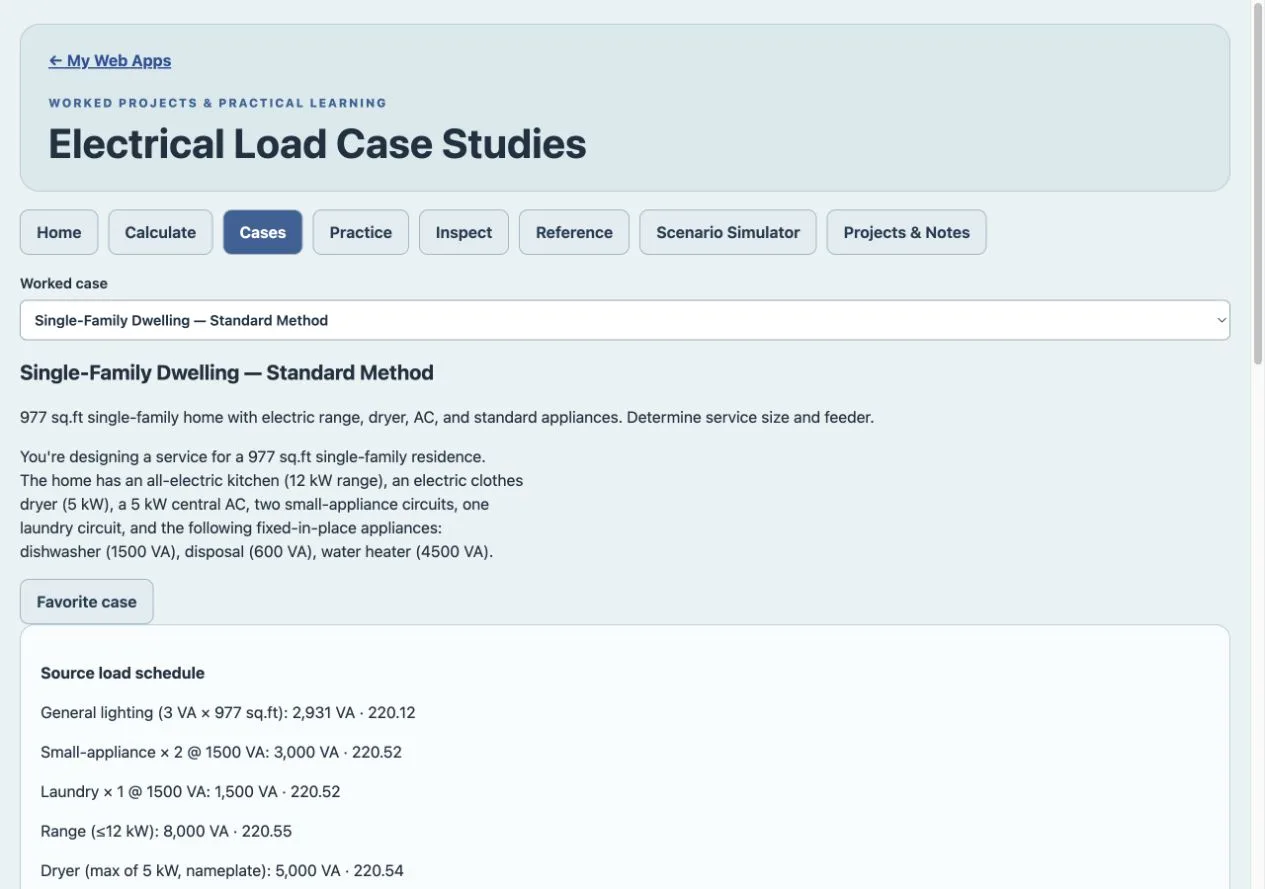Go to the Practice tab
The image size is (1265, 889).
point(361,232)
